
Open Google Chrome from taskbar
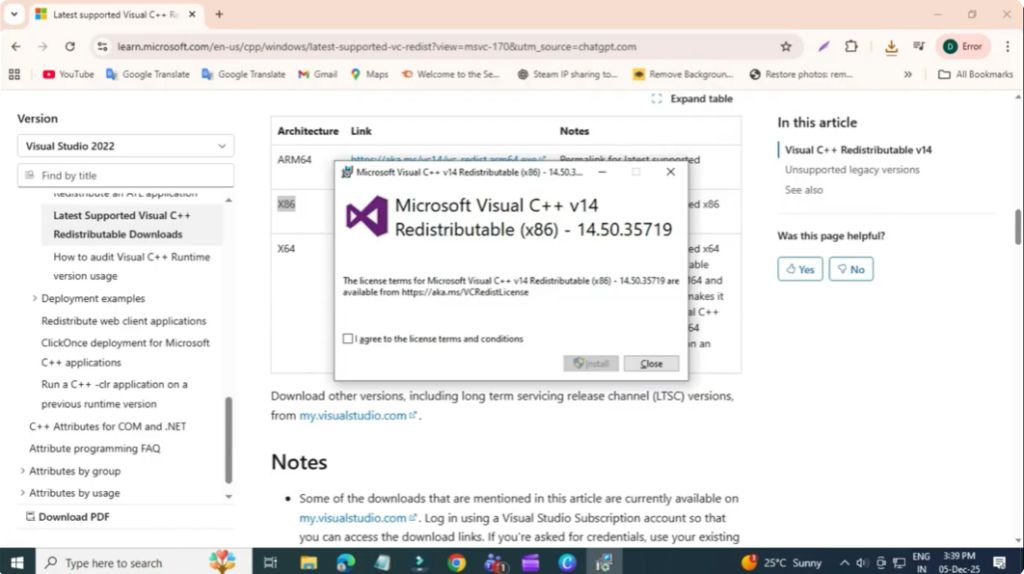point(456,563)
